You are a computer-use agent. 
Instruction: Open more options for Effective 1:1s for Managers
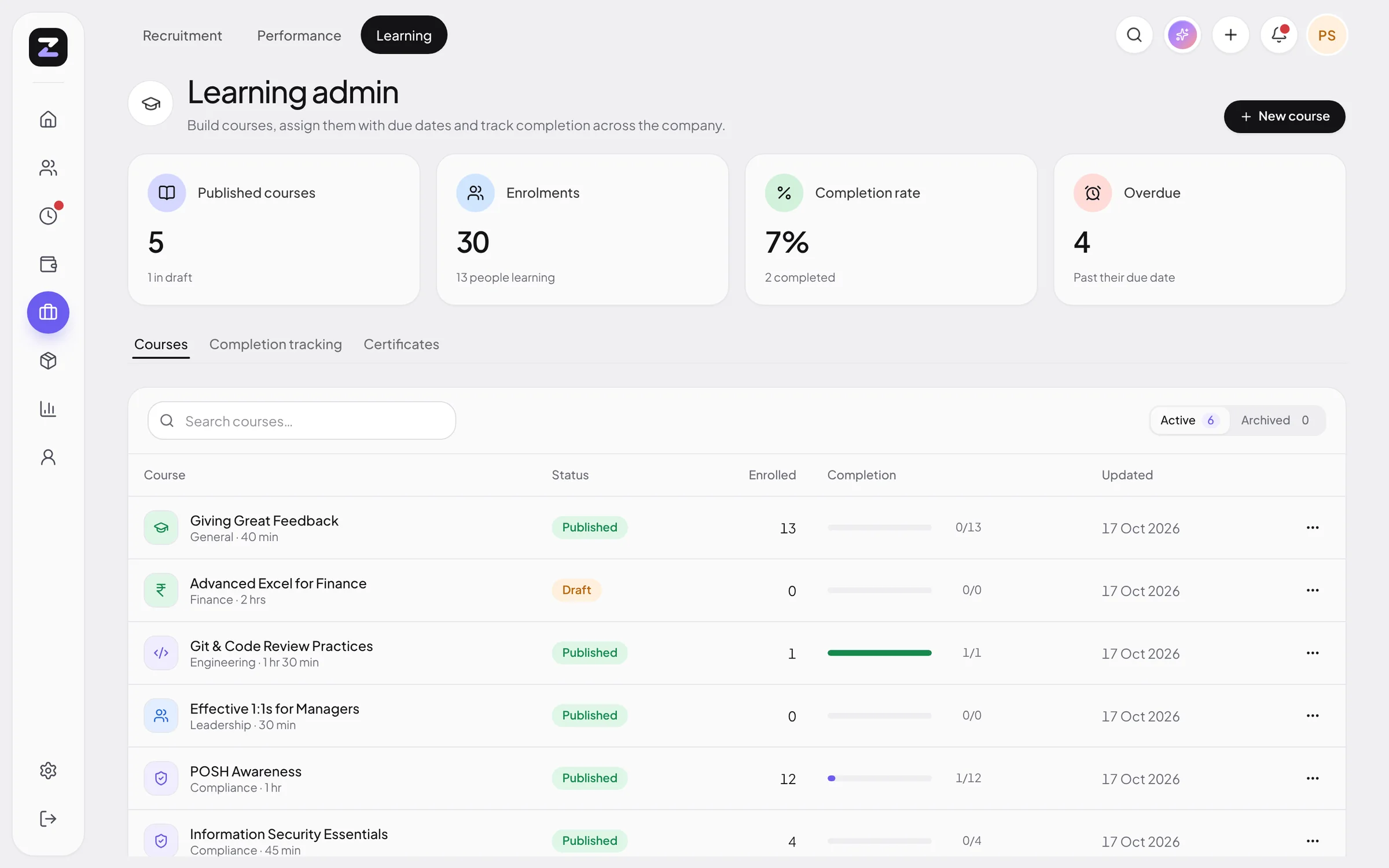pos(1313,716)
